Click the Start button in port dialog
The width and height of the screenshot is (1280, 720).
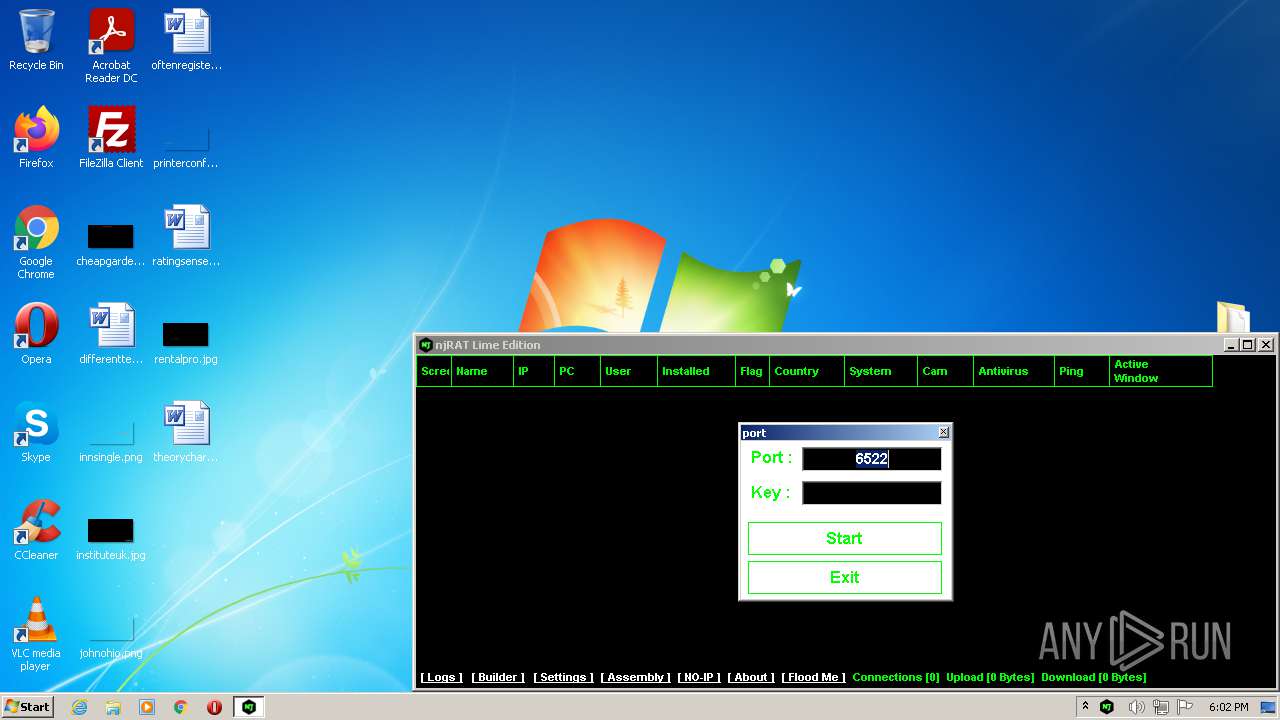pyautogui.click(x=845, y=538)
